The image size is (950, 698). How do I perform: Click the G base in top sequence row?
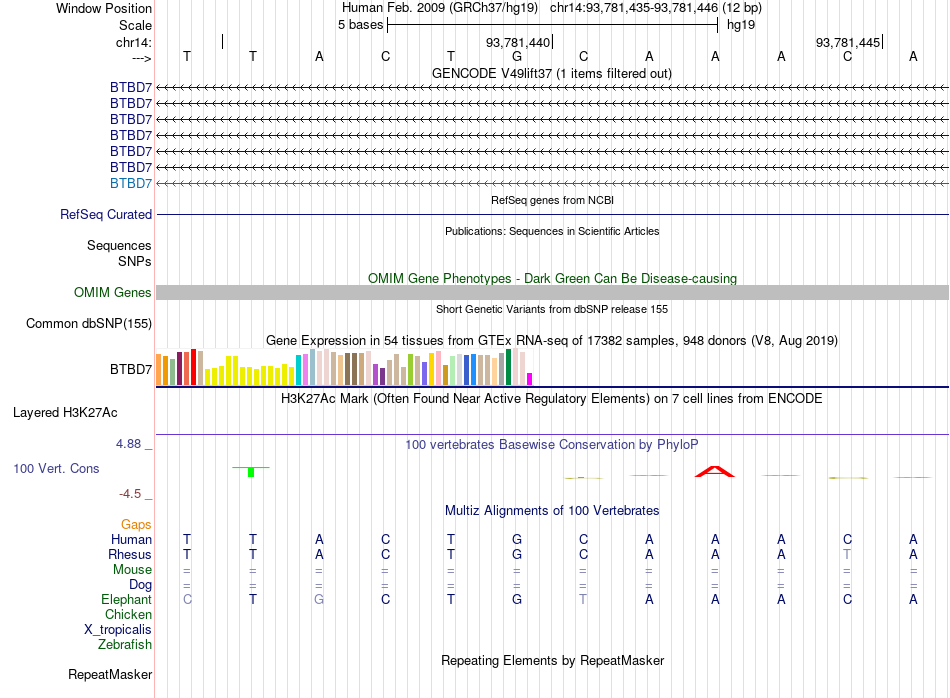coord(517,56)
